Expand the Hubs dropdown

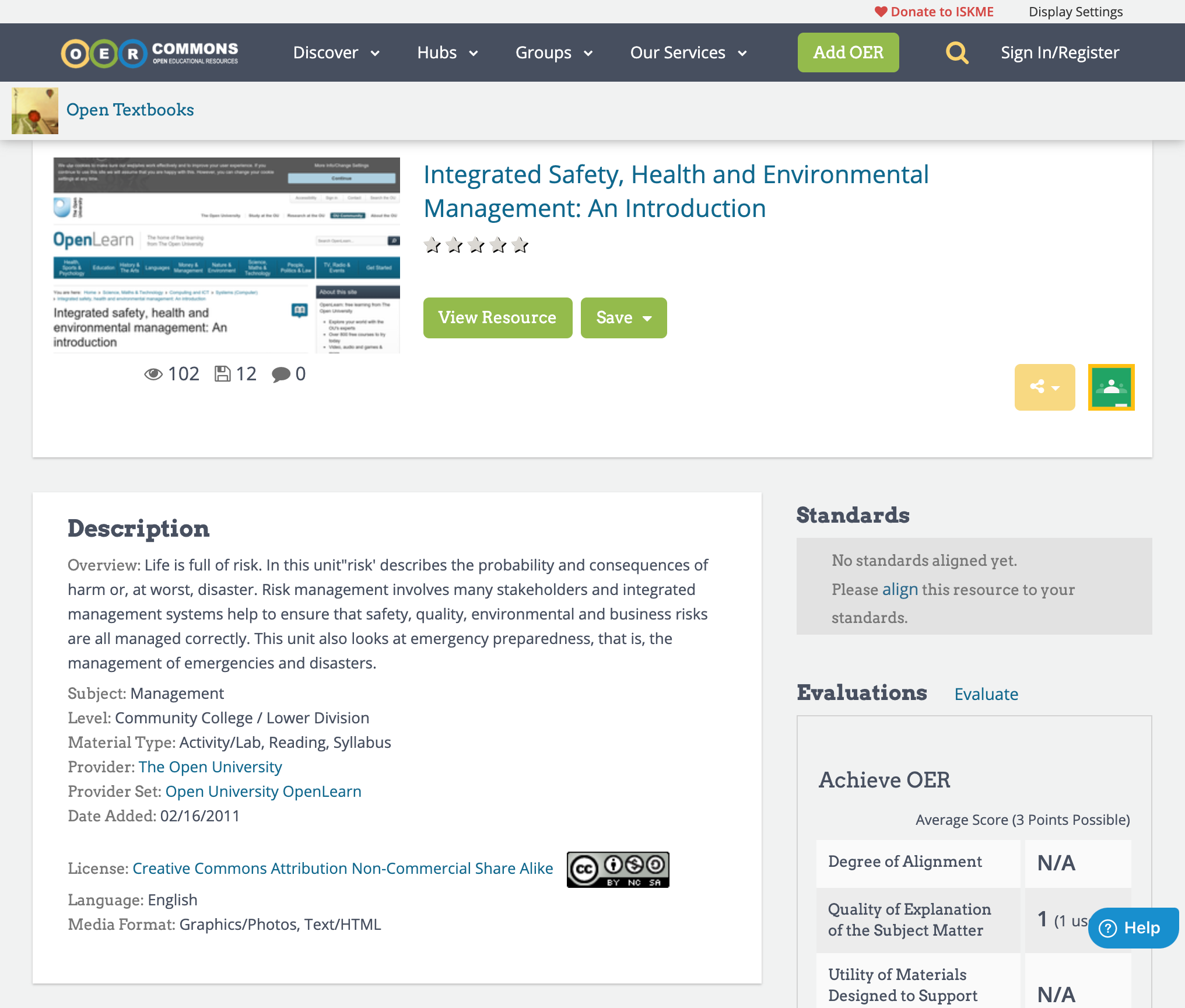[447, 53]
